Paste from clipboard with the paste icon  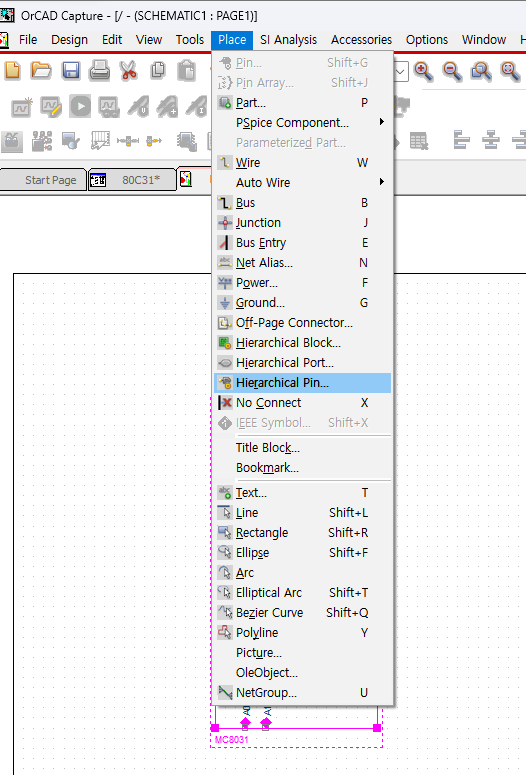(186, 71)
